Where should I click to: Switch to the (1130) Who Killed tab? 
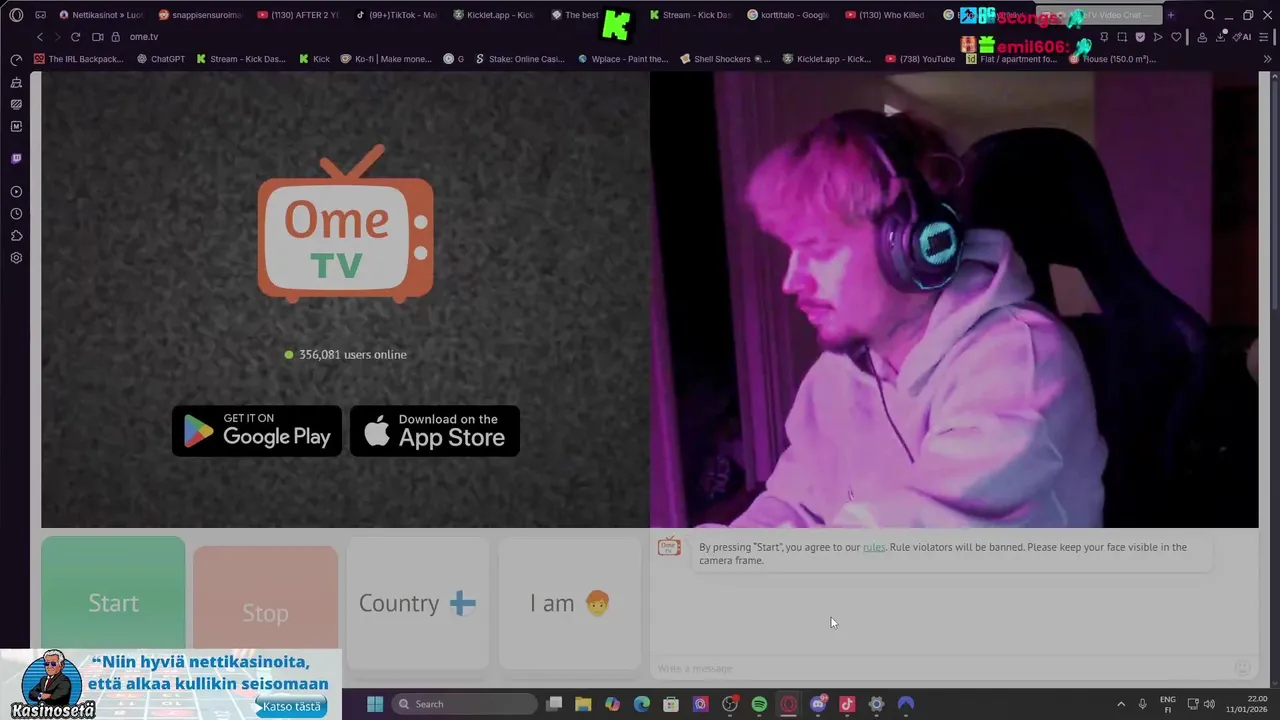point(887,15)
